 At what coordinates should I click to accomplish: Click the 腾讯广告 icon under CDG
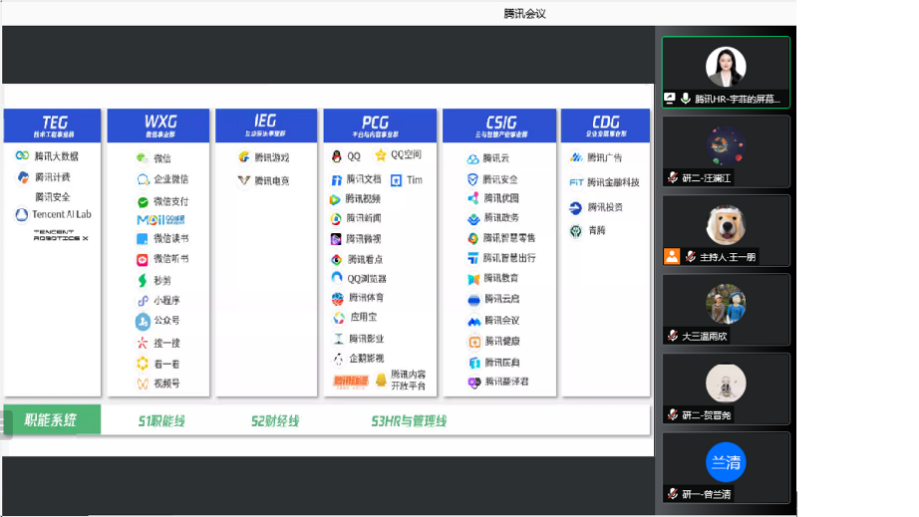click(576, 157)
